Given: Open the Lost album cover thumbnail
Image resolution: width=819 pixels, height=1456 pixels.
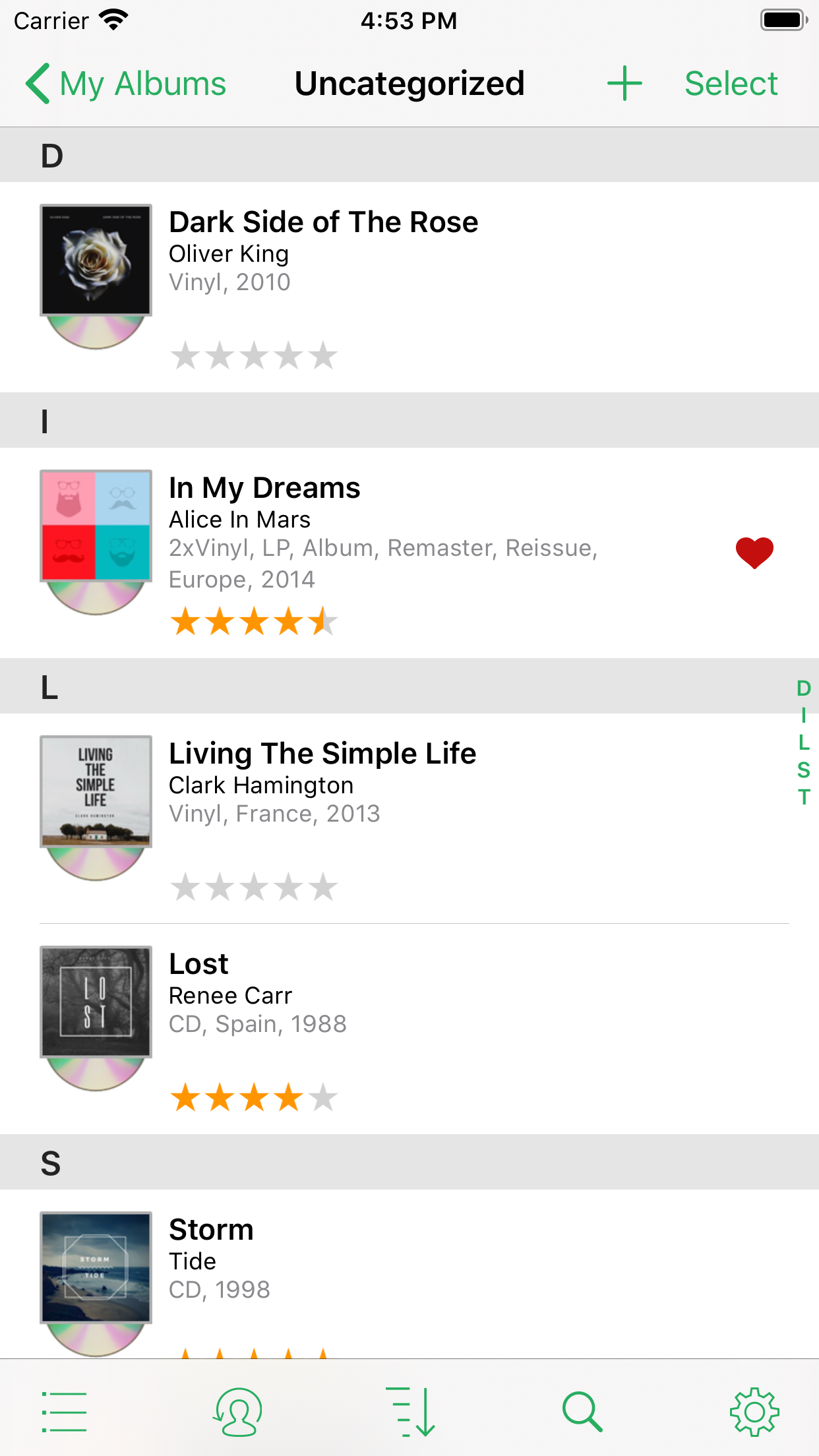Looking at the screenshot, I should tap(96, 1002).
